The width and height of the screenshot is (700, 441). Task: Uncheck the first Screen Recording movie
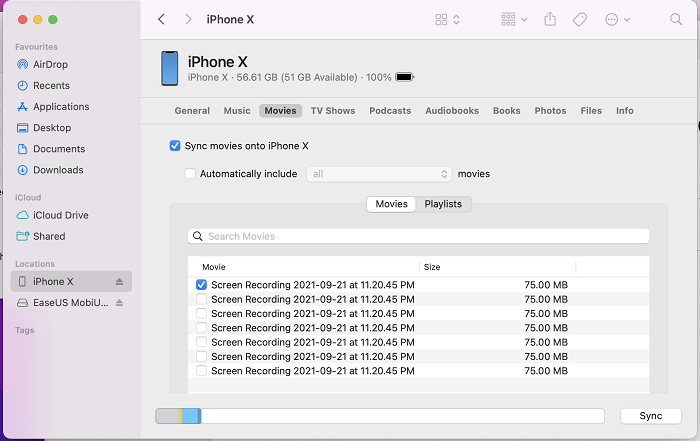tap(202, 285)
